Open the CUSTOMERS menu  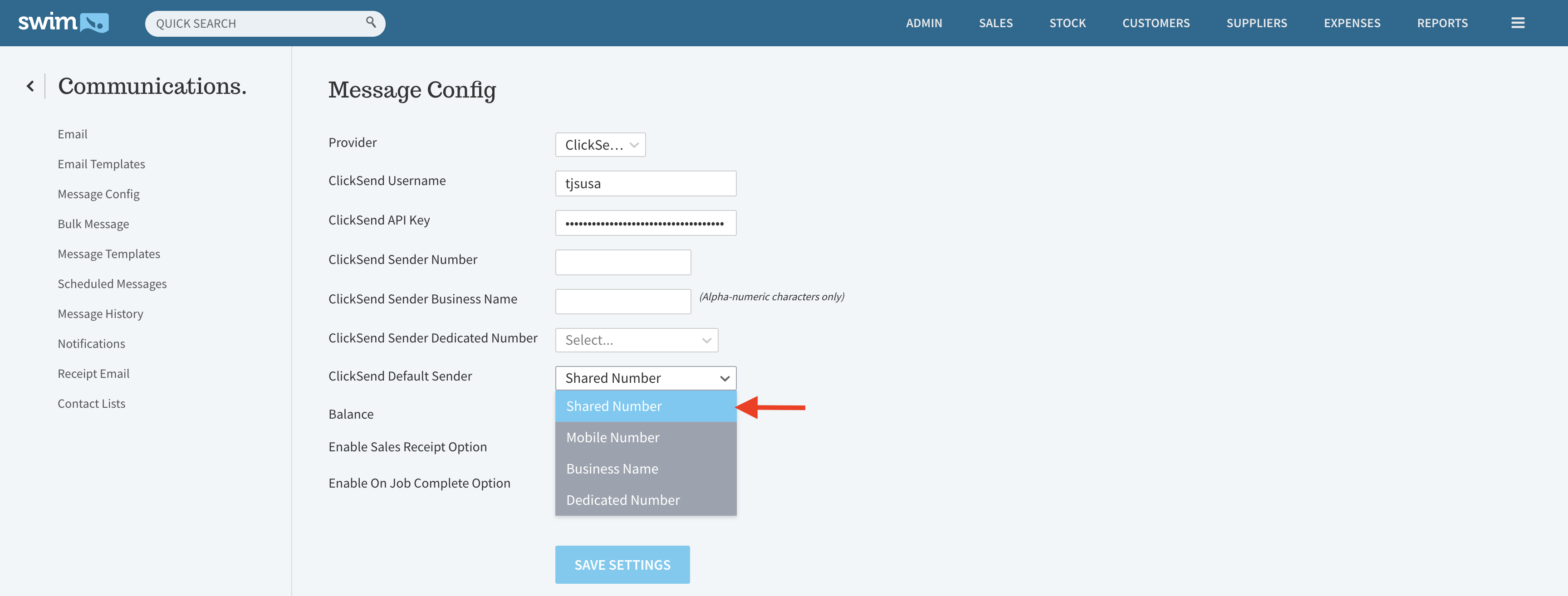pos(1155,23)
